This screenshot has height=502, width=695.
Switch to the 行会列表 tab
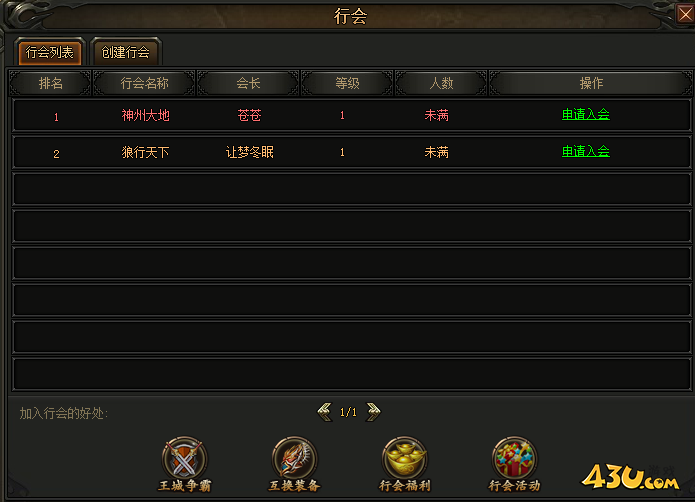coord(50,53)
